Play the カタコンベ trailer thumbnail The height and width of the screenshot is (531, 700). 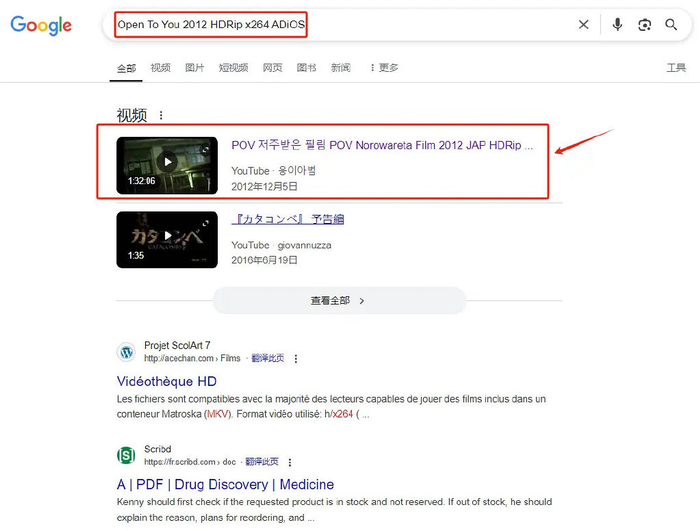point(167,240)
